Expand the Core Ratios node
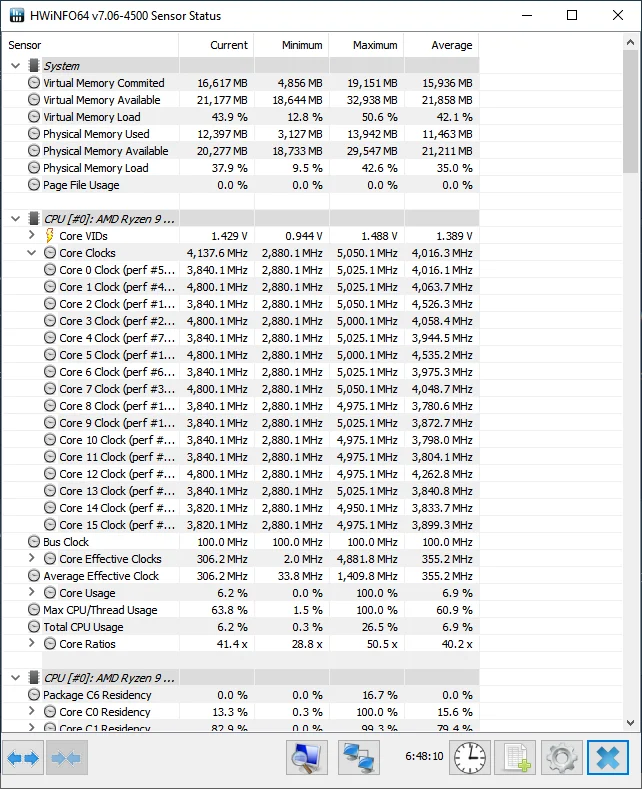The image size is (642, 789). click(x=32, y=643)
